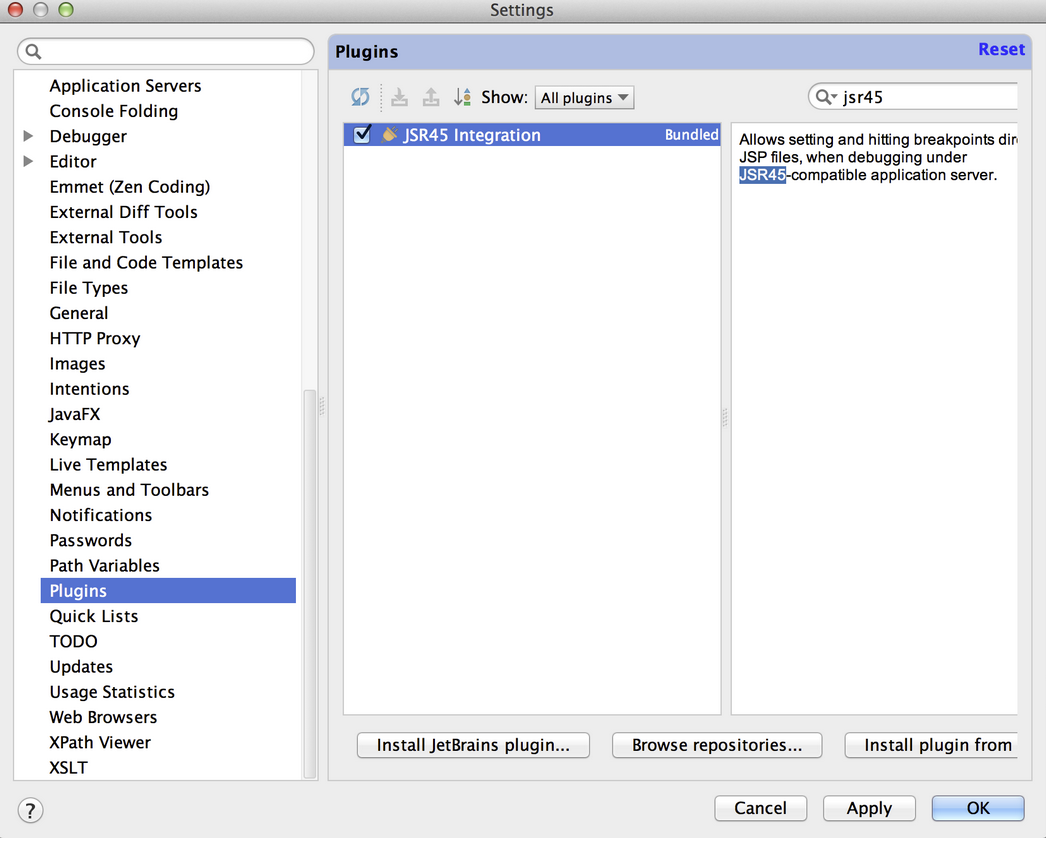Open Web Browsers settings
Viewport: 1046px width, 841px height.
[103, 718]
